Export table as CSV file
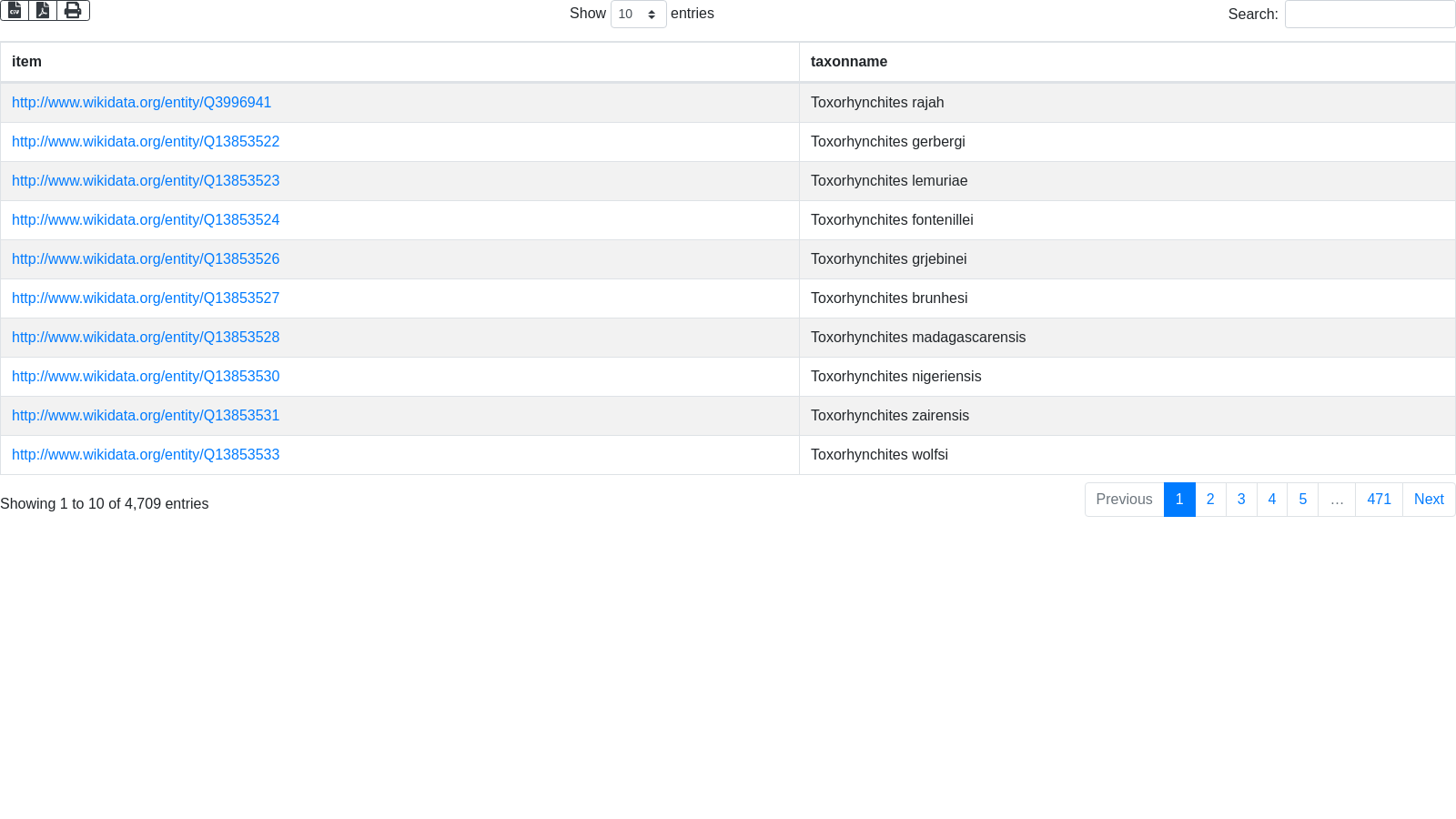This screenshot has width=1456, height=819. [x=15, y=10]
